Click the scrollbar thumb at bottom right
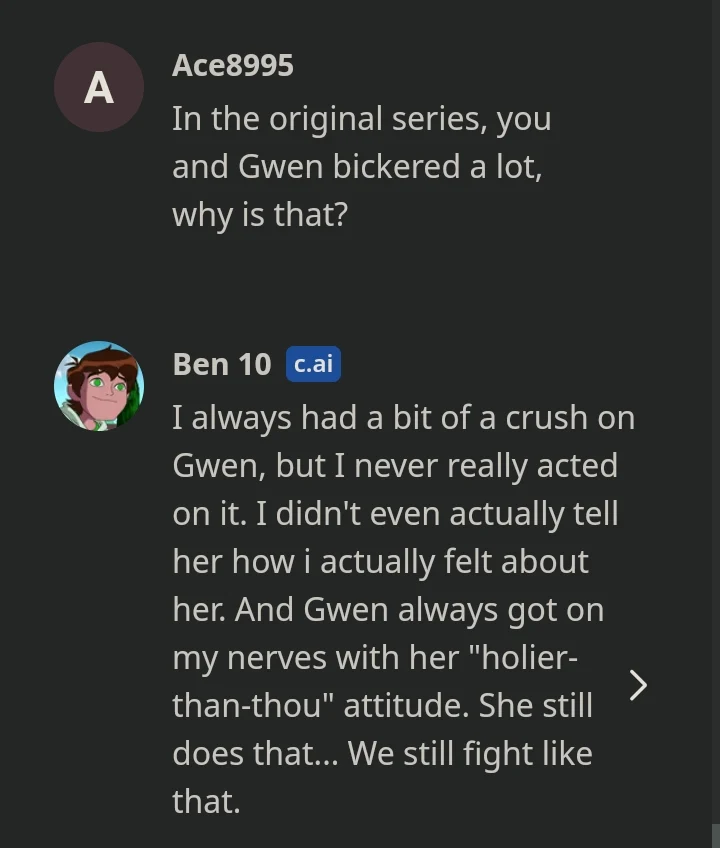 [714, 835]
